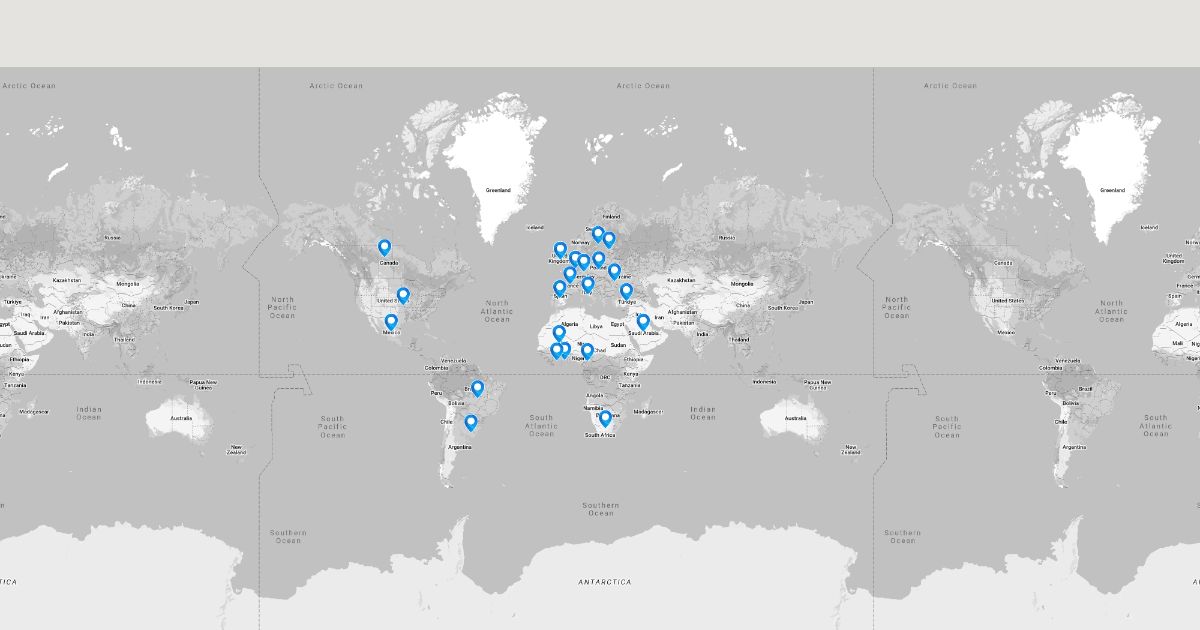This screenshot has width=1200, height=630.
Task: Select the pin on France
Action: point(570,274)
